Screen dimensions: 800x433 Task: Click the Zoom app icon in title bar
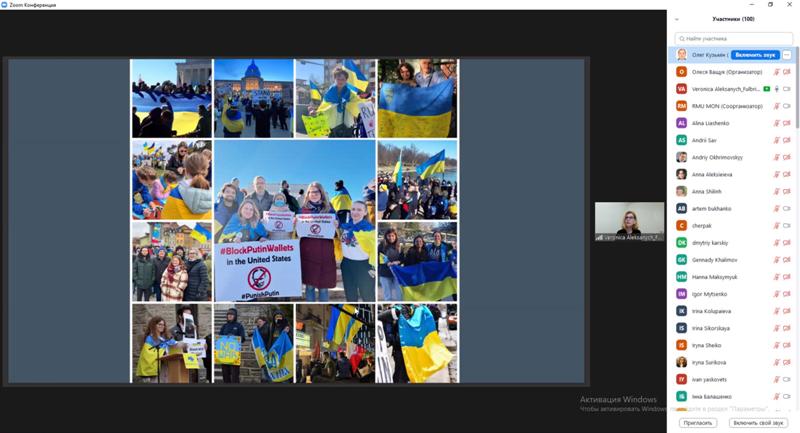click(x=4, y=5)
